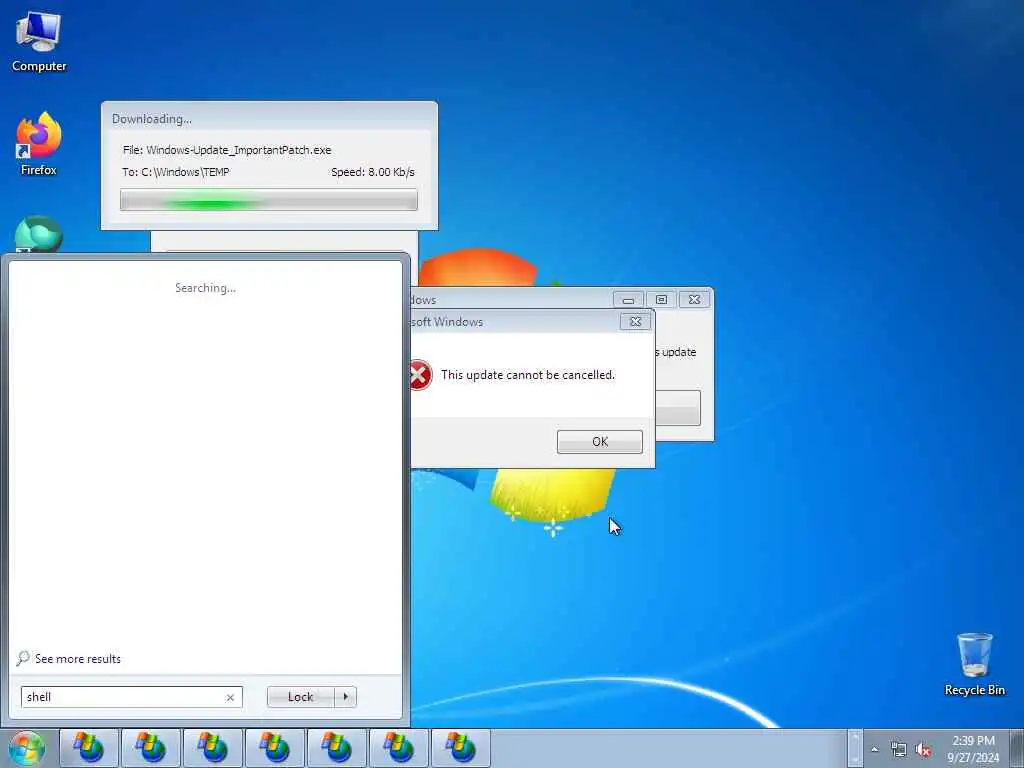
Task: Clear the start menu search text
Action: [x=230, y=697]
